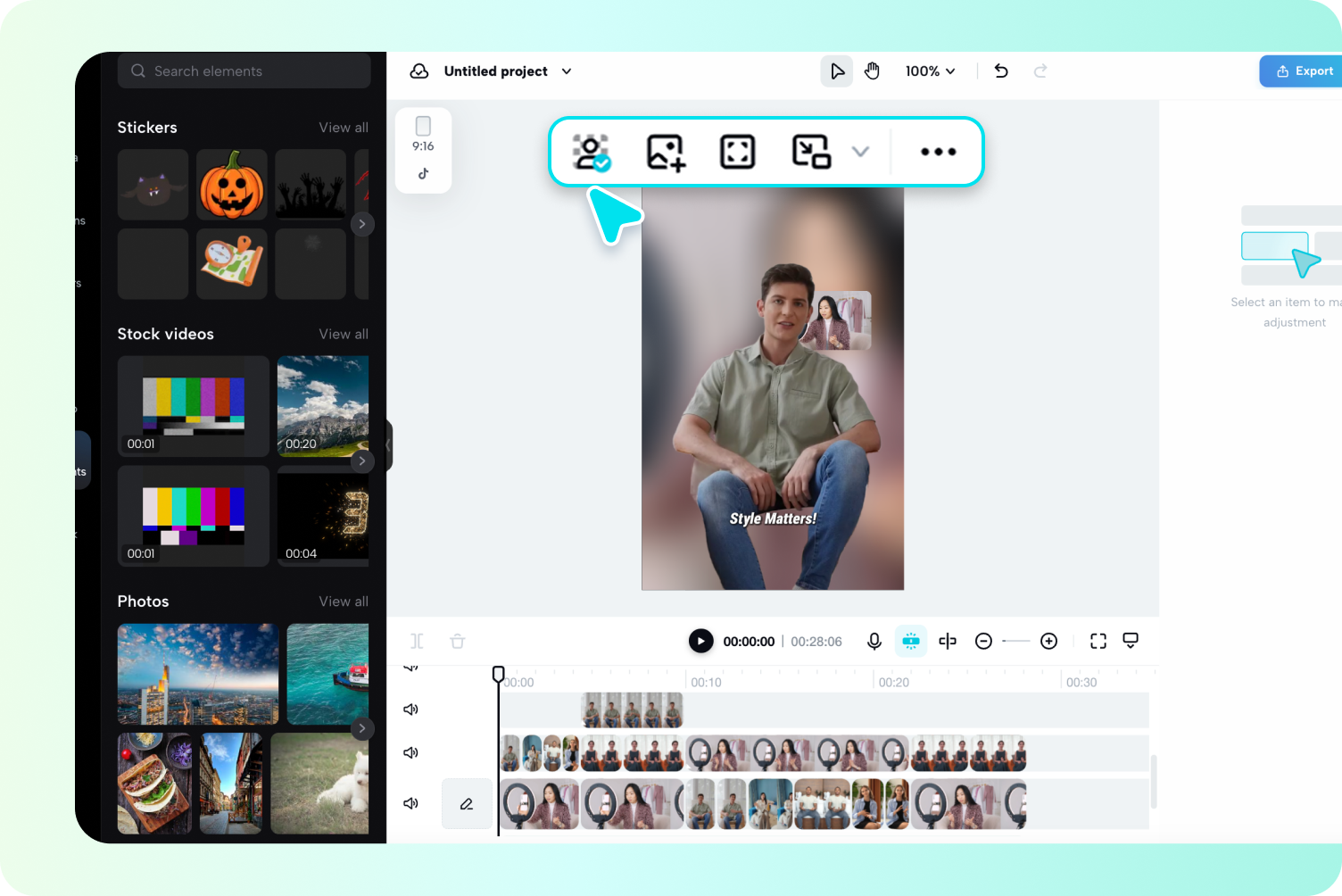Open the Untitled project dropdown
Screen dimensions: 1342x896
point(566,71)
